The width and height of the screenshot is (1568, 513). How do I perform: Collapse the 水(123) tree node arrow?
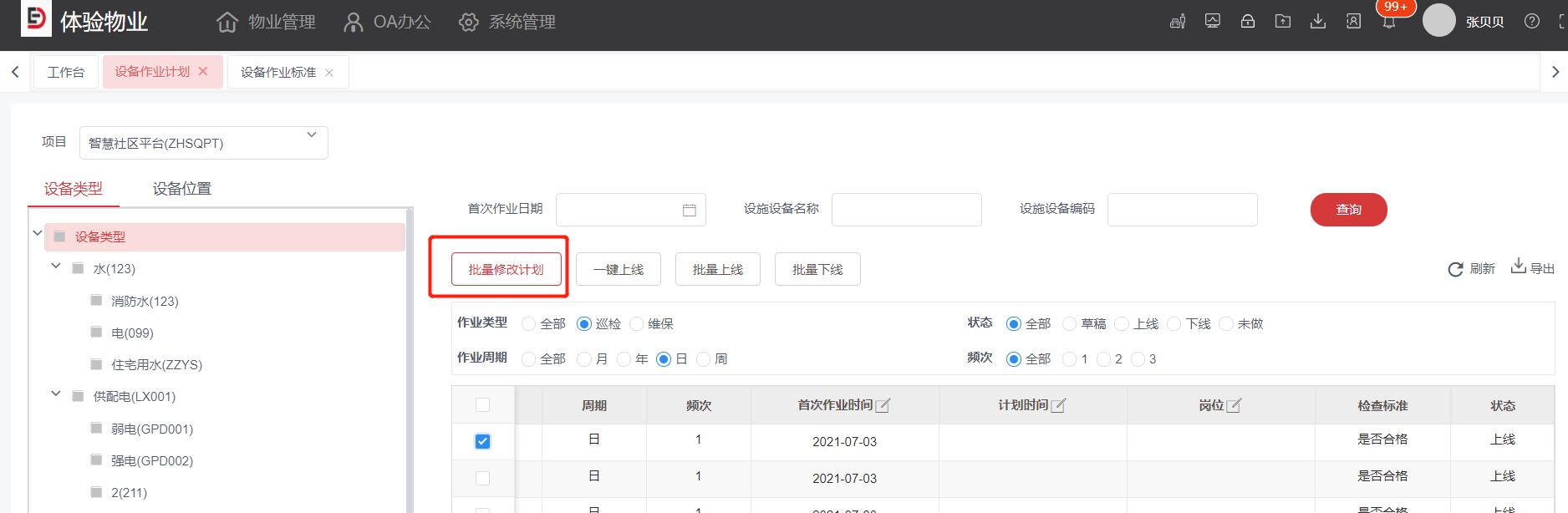tap(56, 266)
